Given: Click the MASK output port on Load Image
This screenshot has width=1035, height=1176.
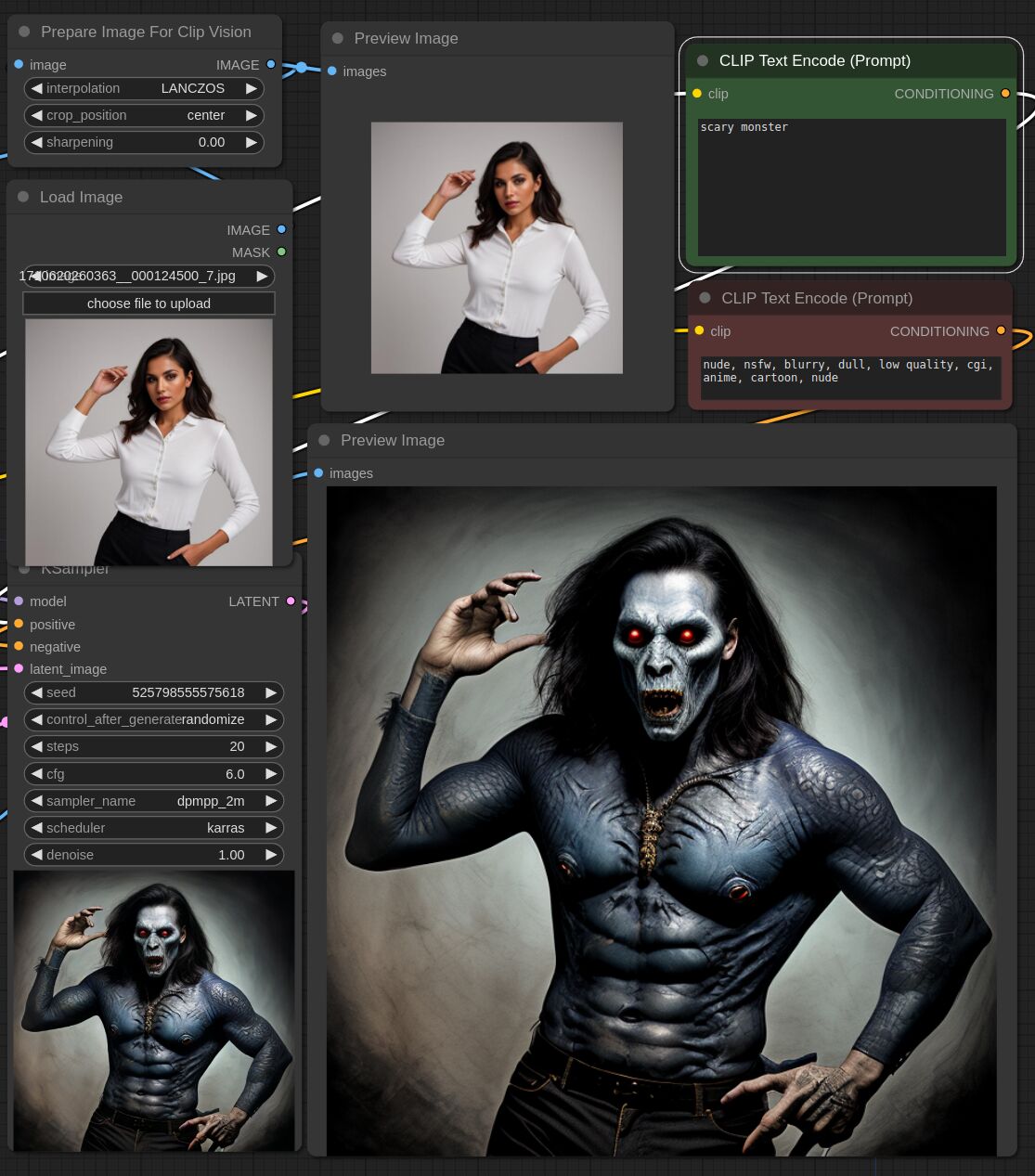Looking at the screenshot, I should point(281,252).
